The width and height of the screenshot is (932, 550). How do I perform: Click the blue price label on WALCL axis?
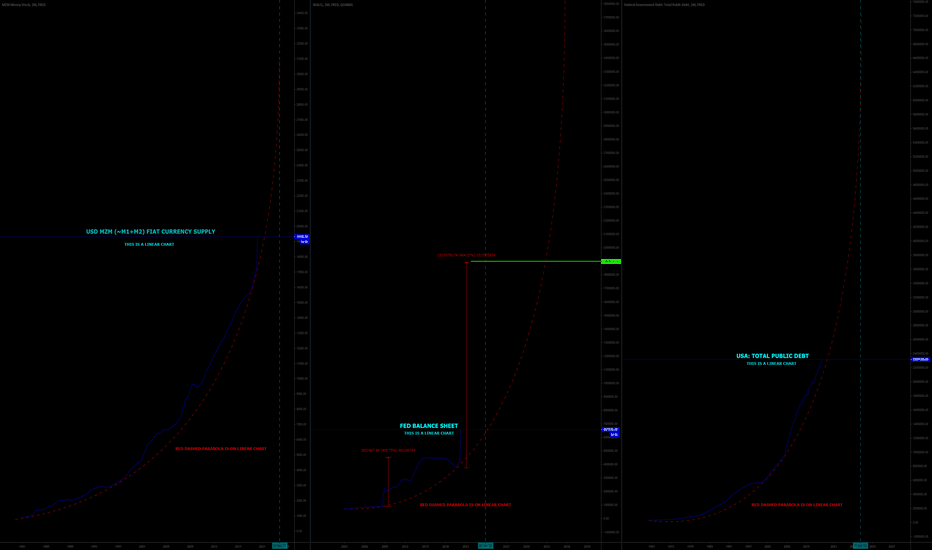(x=610, y=430)
